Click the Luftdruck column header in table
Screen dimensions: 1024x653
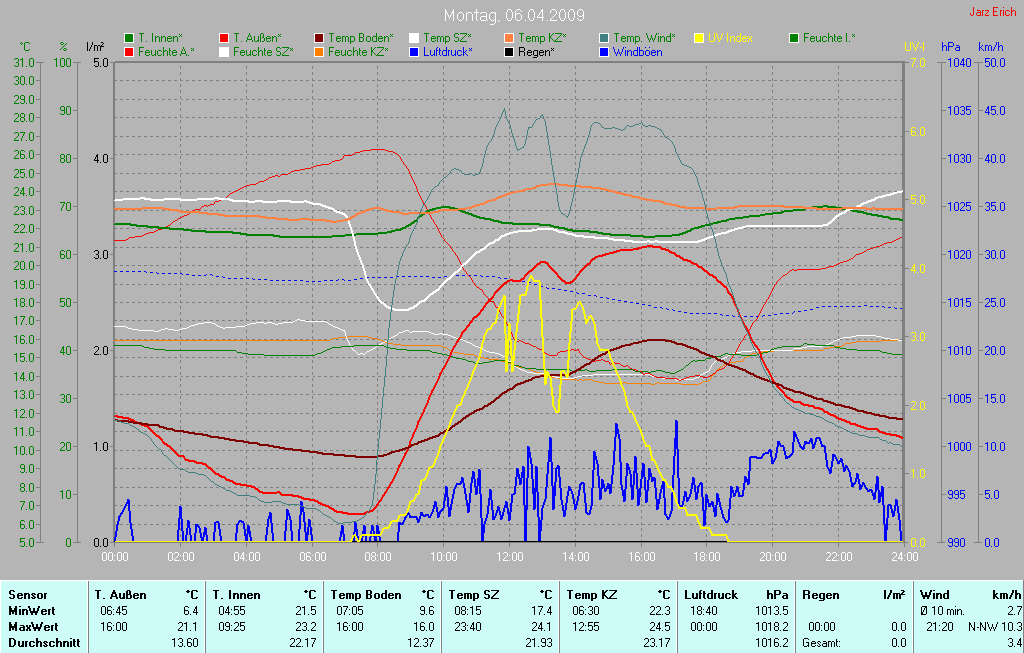[713, 594]
